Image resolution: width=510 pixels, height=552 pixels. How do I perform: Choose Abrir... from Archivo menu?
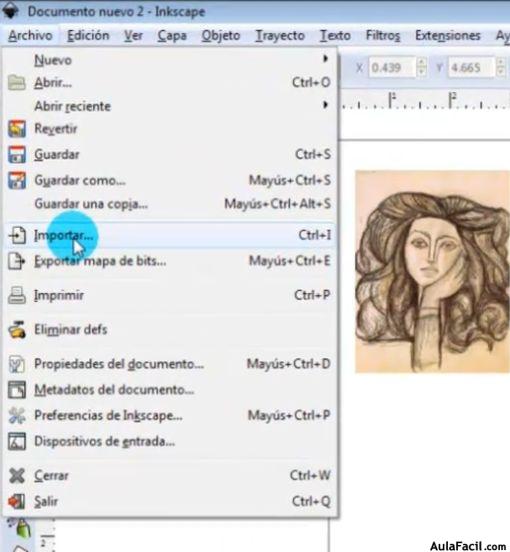170,83
